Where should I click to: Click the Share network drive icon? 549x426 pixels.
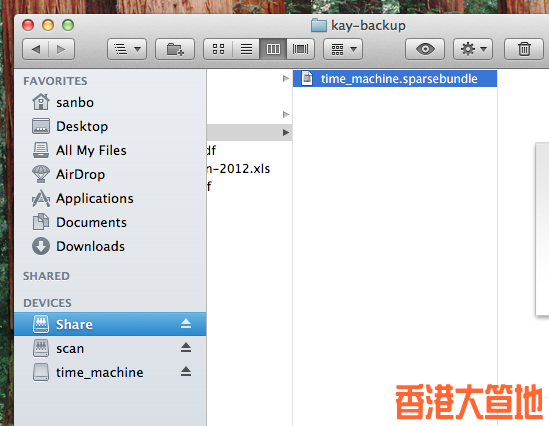41,324
